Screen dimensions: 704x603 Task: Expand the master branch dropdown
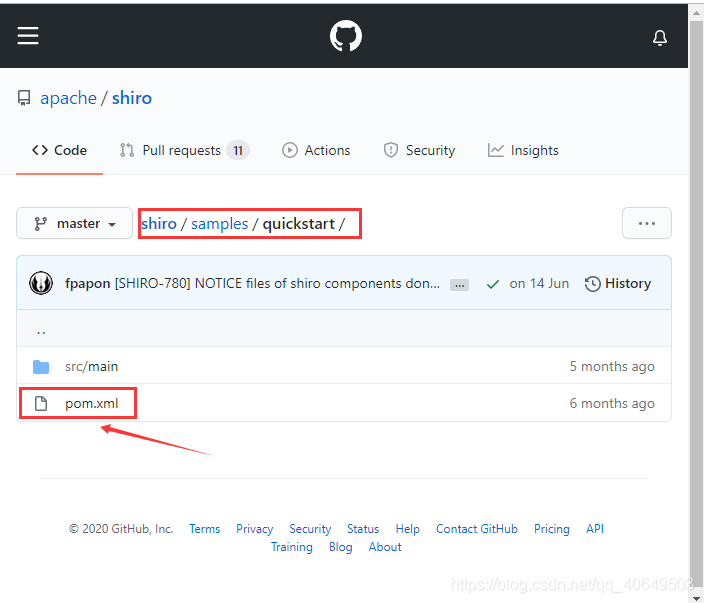[x=75, y=223]
